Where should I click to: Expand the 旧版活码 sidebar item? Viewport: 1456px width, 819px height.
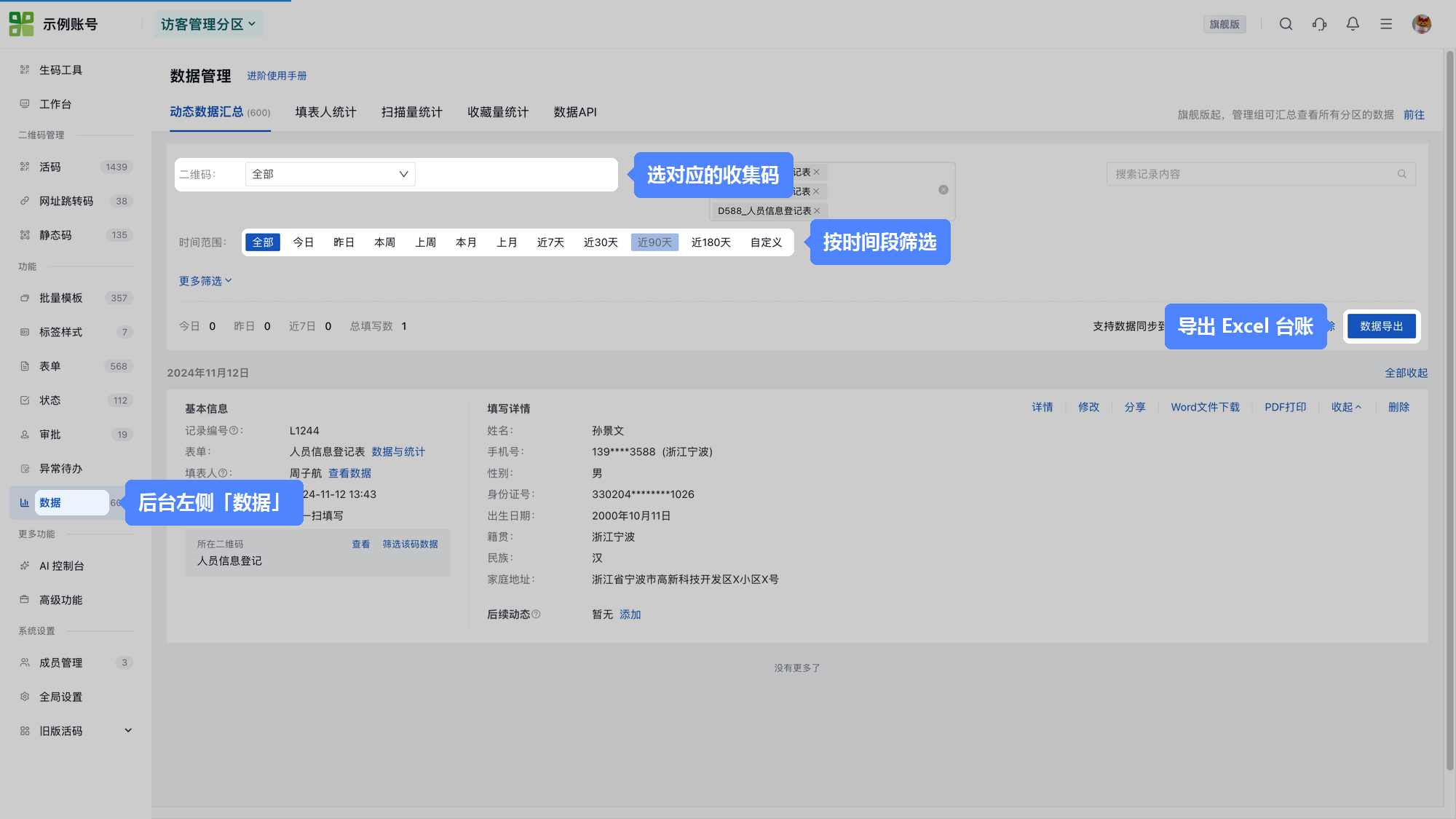[x=74, y=731]
